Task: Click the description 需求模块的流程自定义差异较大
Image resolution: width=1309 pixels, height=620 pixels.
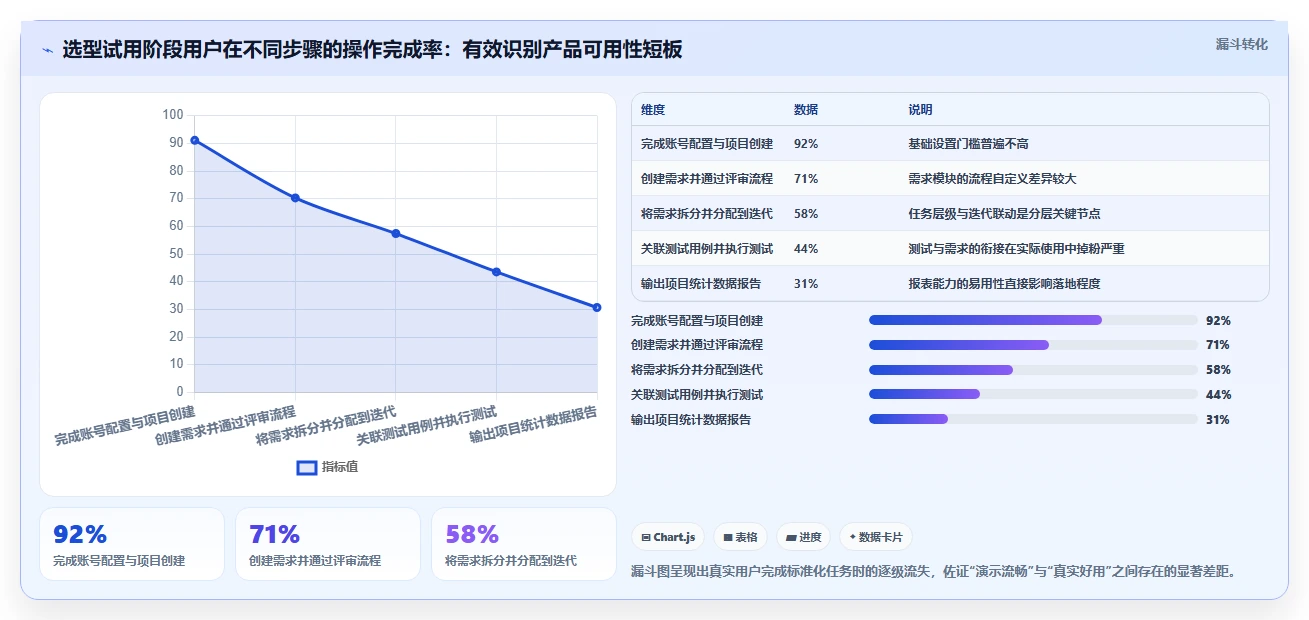Action: click(x=992, y=179)
